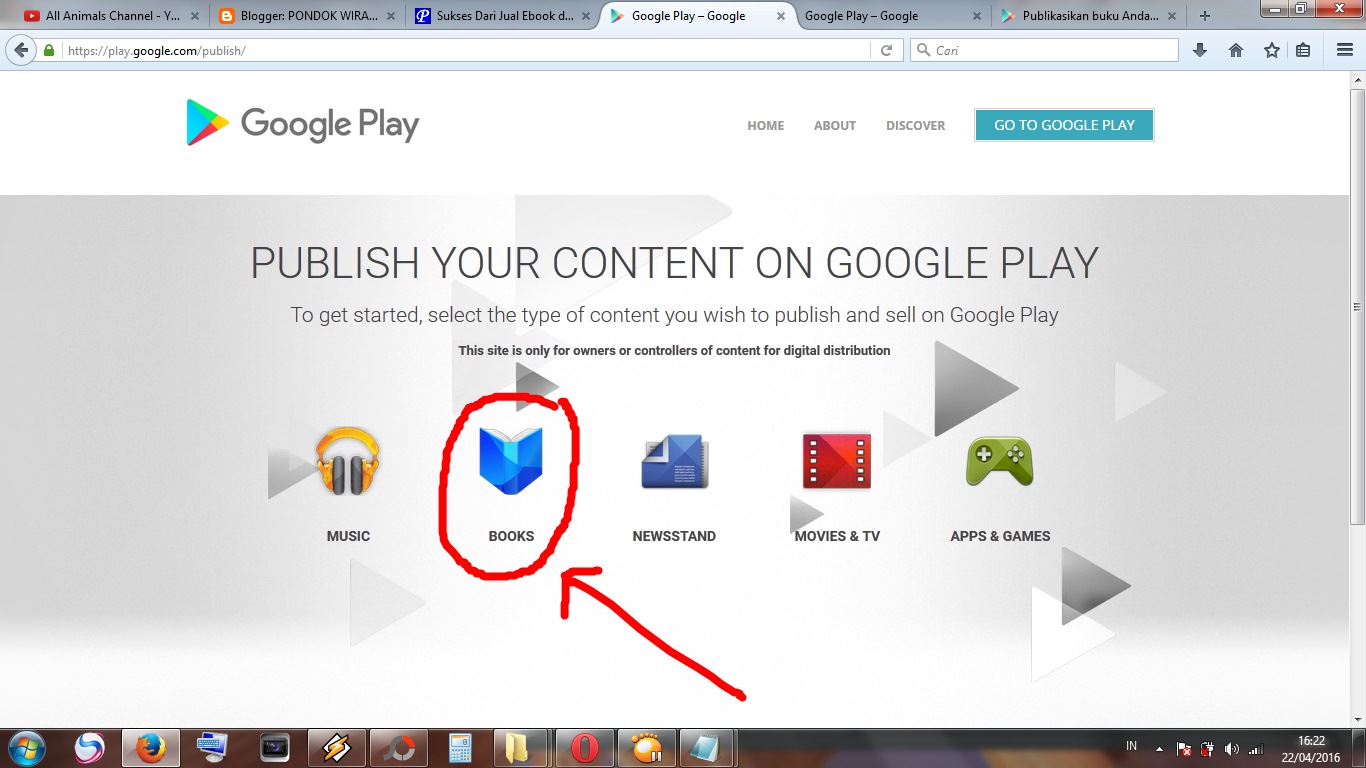Click the DISCOVER navigation link
This screenshot has height=768, width=1366.
coord(915,125)
